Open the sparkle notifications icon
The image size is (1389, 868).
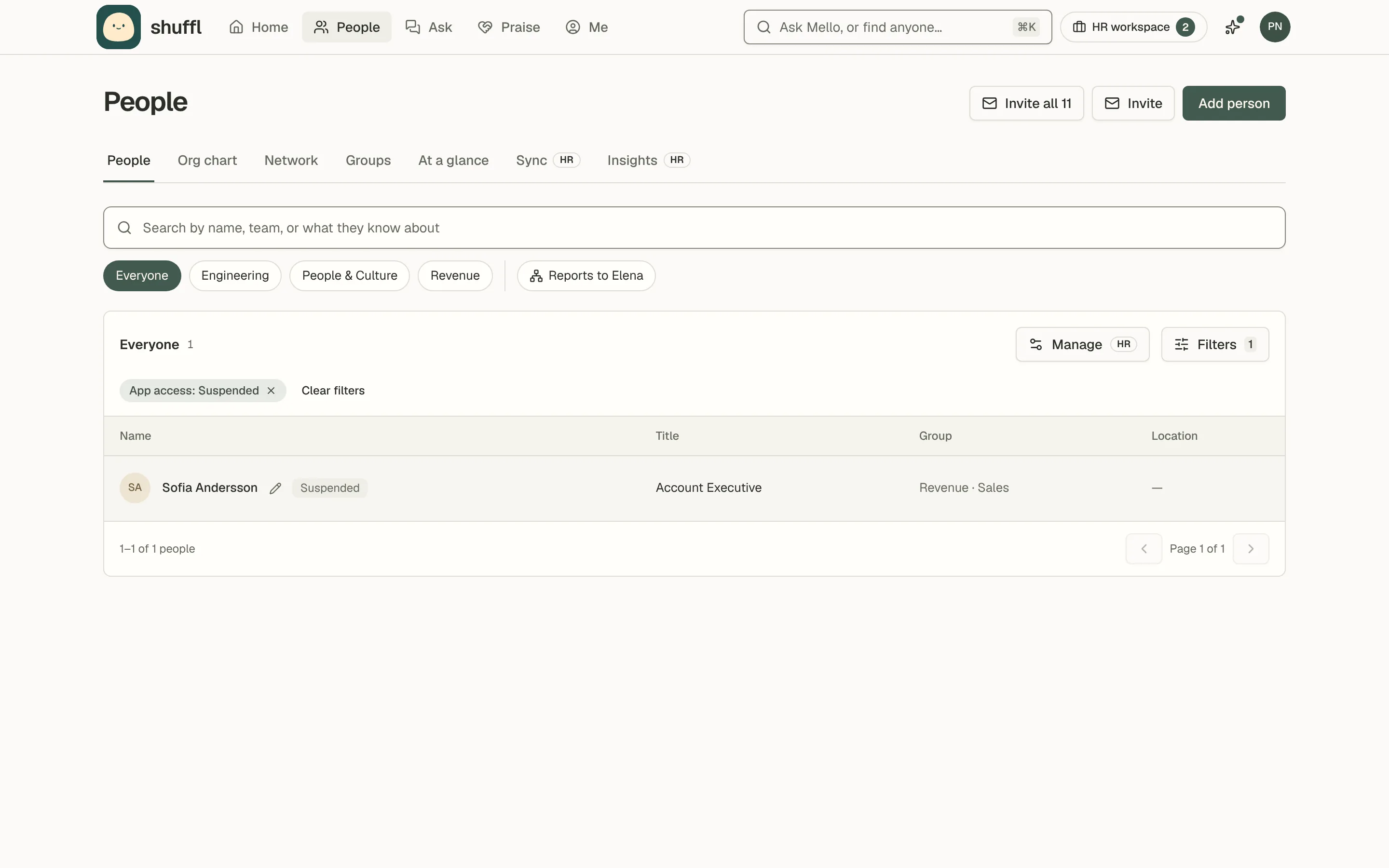point(1233,27)
